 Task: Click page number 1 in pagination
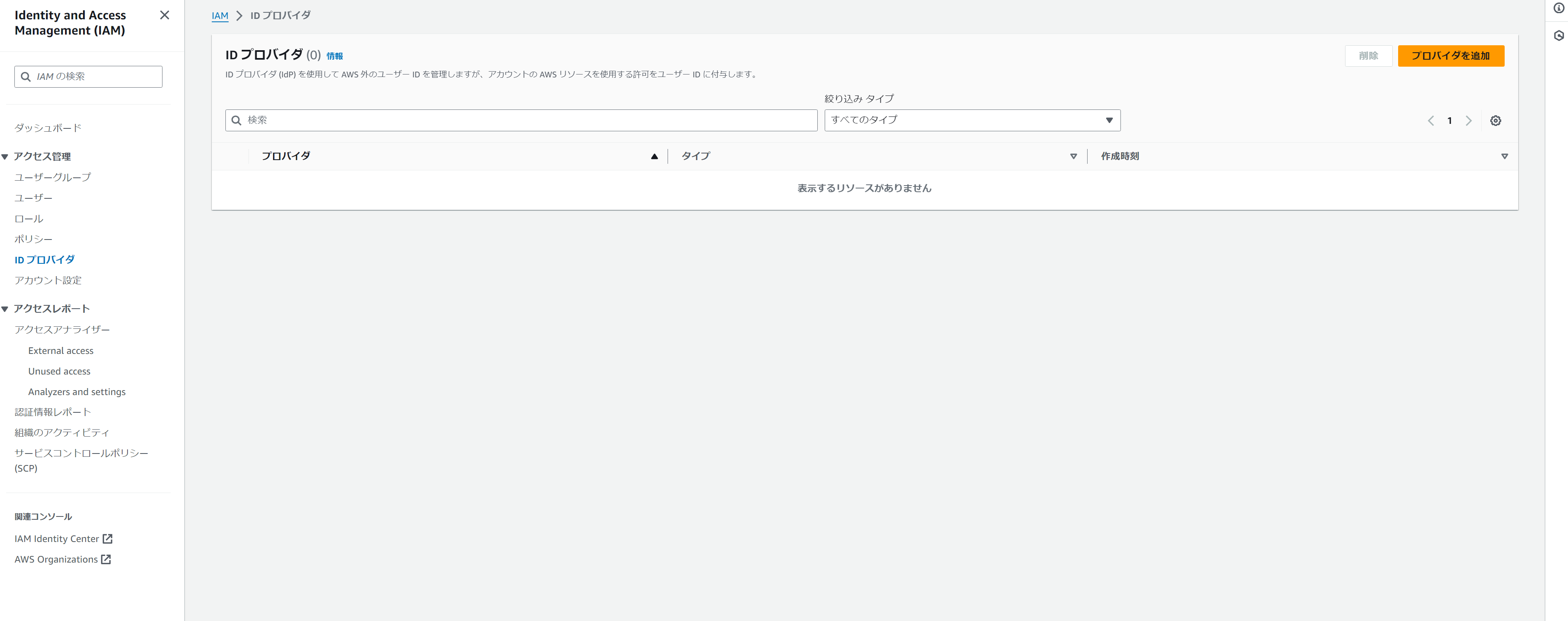tap(1449, 120)
